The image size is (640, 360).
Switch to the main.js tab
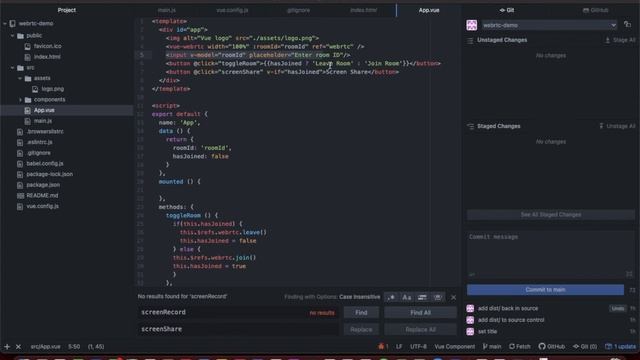pyautogui.click(x=167, y=10)
